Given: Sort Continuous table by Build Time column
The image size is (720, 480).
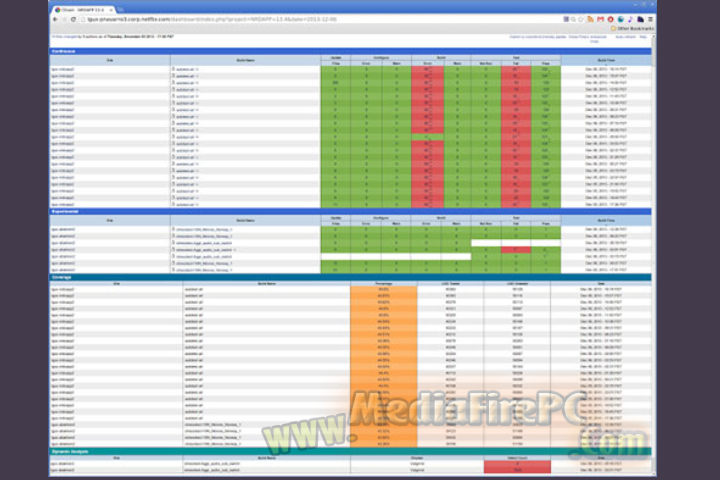Looking at the screenshot, I should [x=606, y=60].
